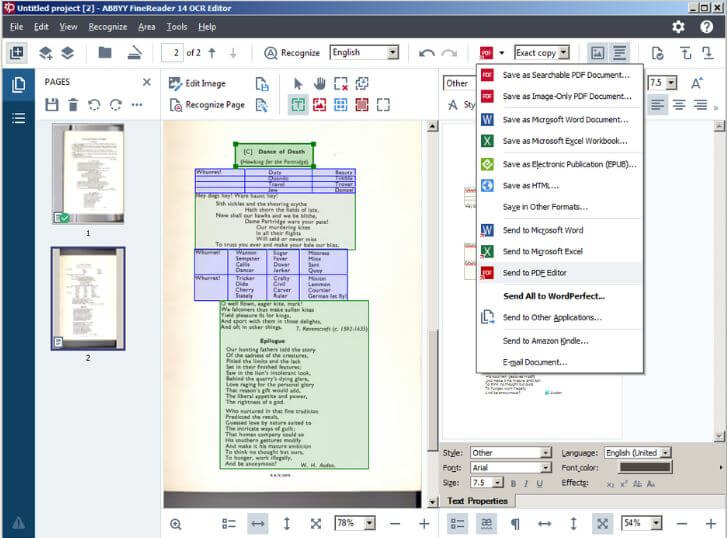Screen dimensions: 727x538
Task: Click the warning triangle icon
Action: pyautogui.click(x=19, y=523)
